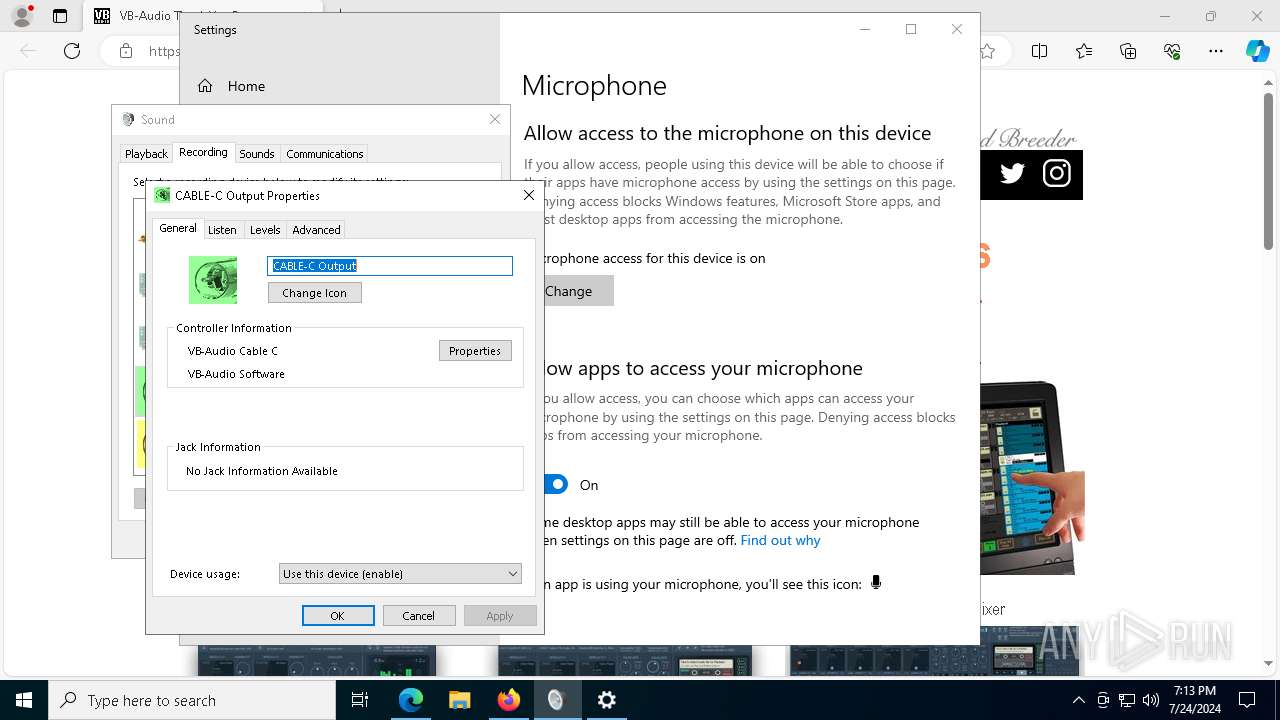Open Edge favorites list icon
The width and height of the screenshot is (1280, 720).
(1084, 51)
